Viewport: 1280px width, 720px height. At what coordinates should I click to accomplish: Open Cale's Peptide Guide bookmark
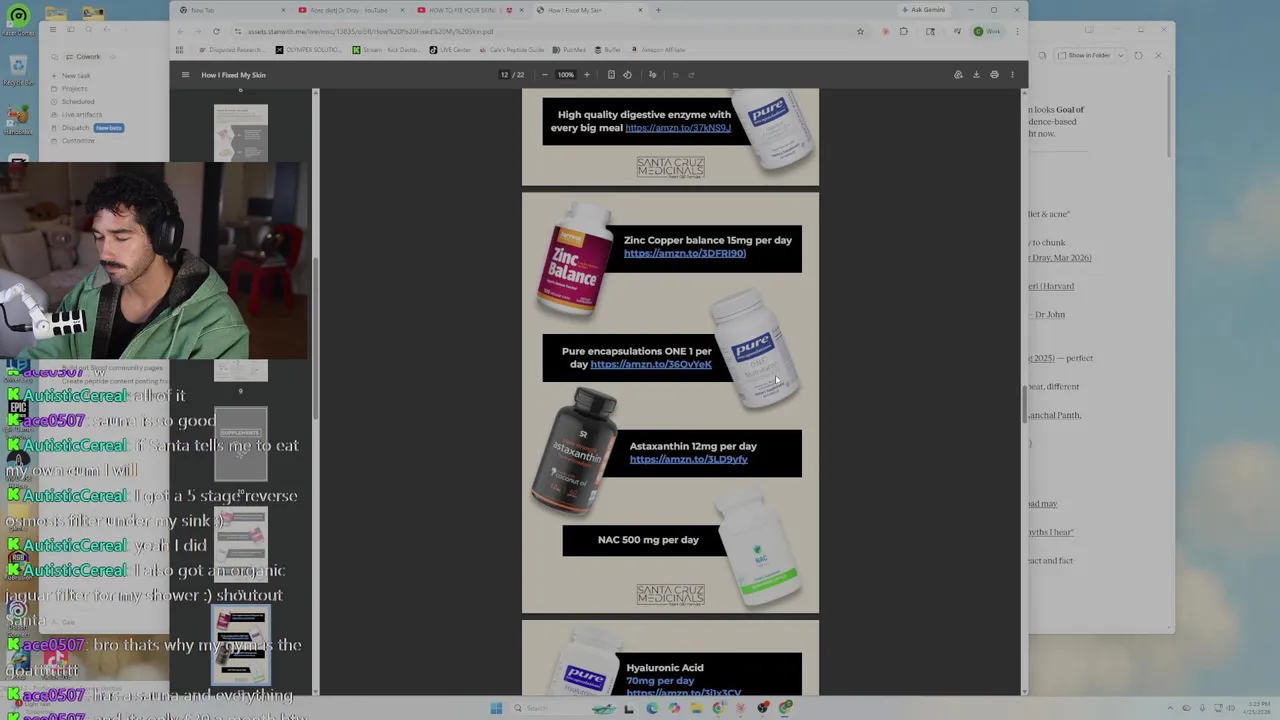pos(511,50)
